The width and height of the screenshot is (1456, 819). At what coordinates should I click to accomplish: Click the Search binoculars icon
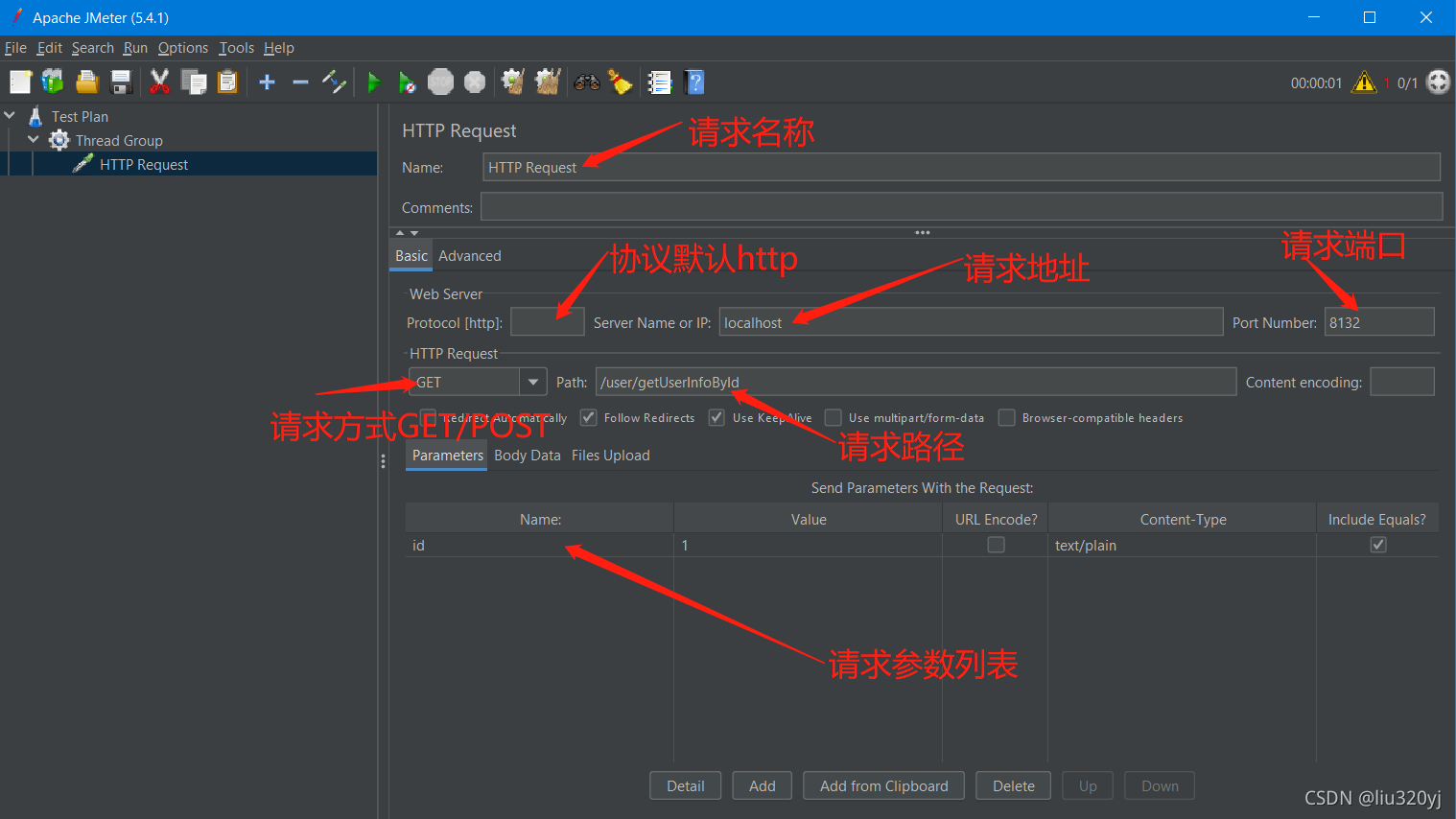[587, 82]
